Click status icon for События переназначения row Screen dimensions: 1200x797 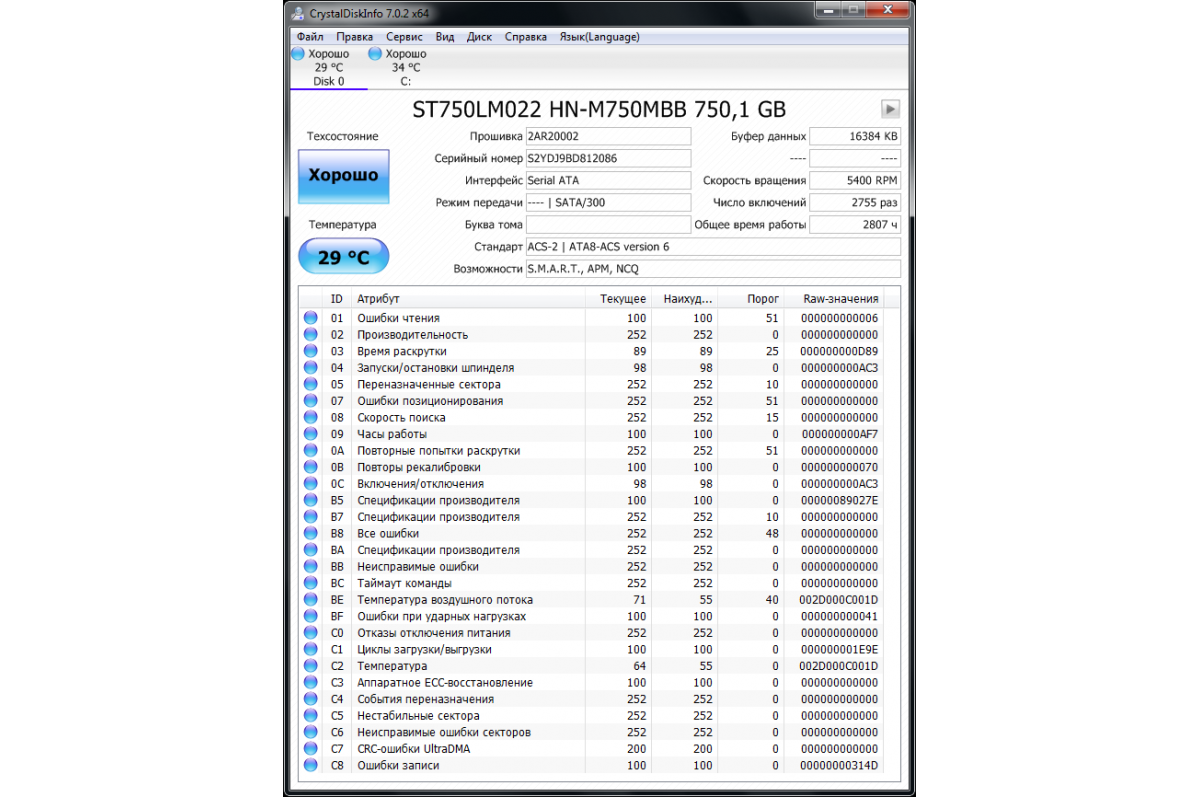pyautogui.click(x=311, y=699)
